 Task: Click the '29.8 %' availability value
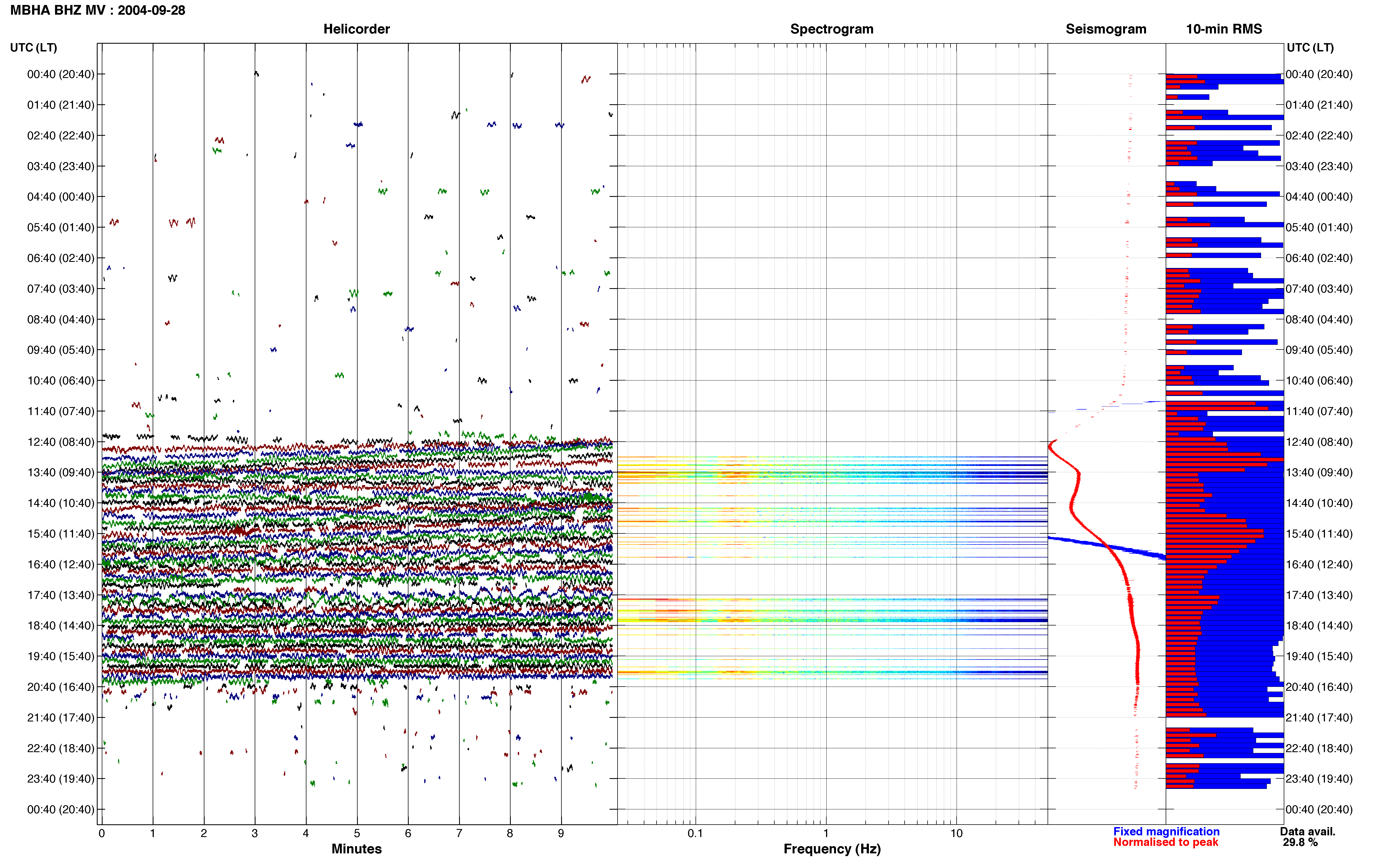pyautogui.click(x=1300, y=842)
